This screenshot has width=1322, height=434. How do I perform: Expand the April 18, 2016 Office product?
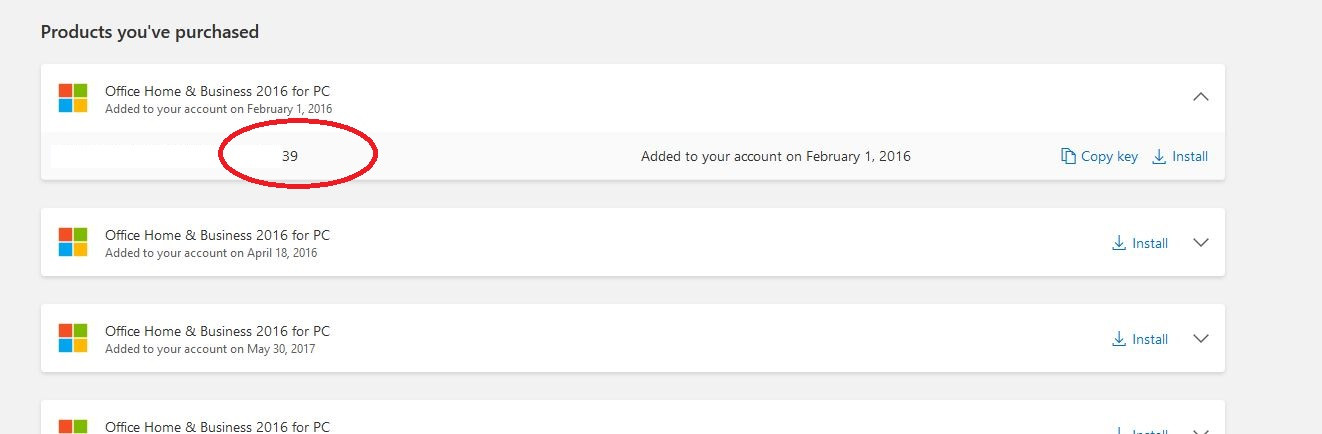[1201, 243]
